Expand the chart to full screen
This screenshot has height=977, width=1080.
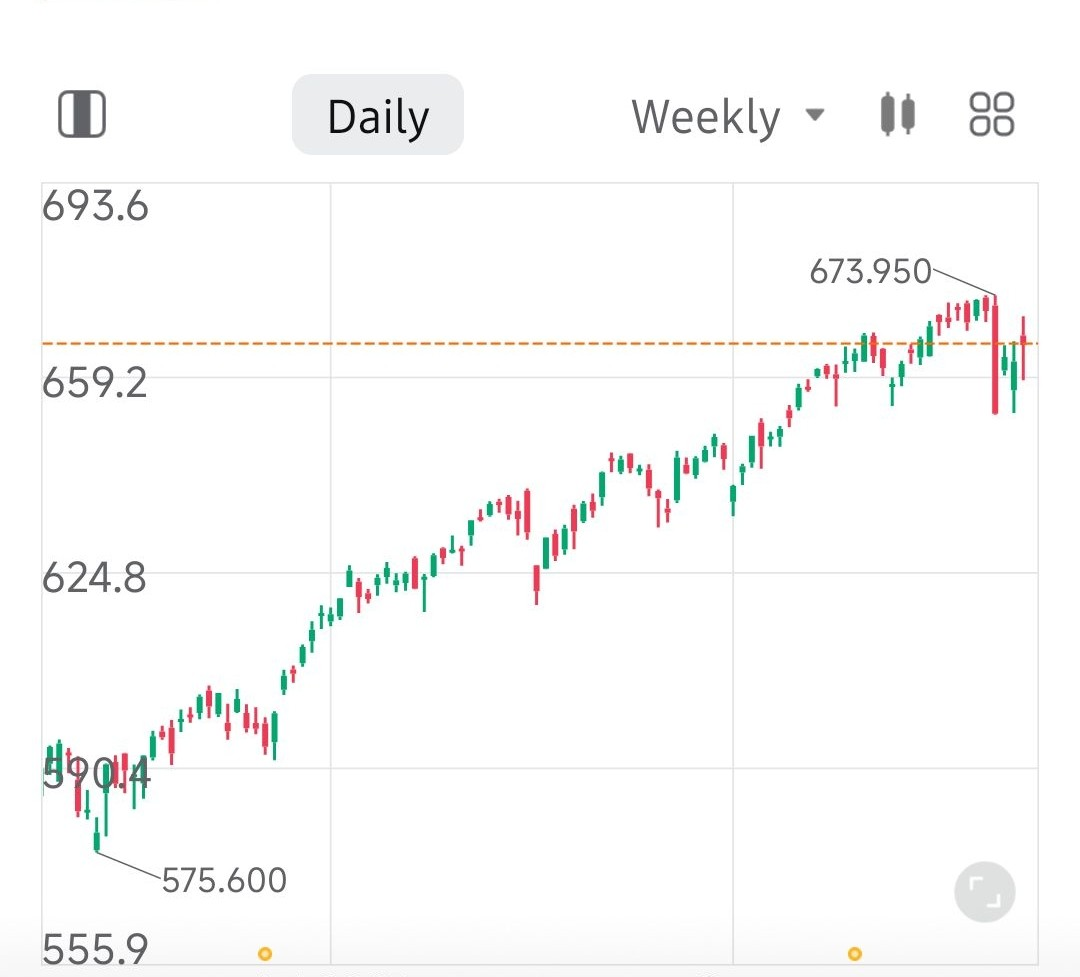[x=984, y=891]
